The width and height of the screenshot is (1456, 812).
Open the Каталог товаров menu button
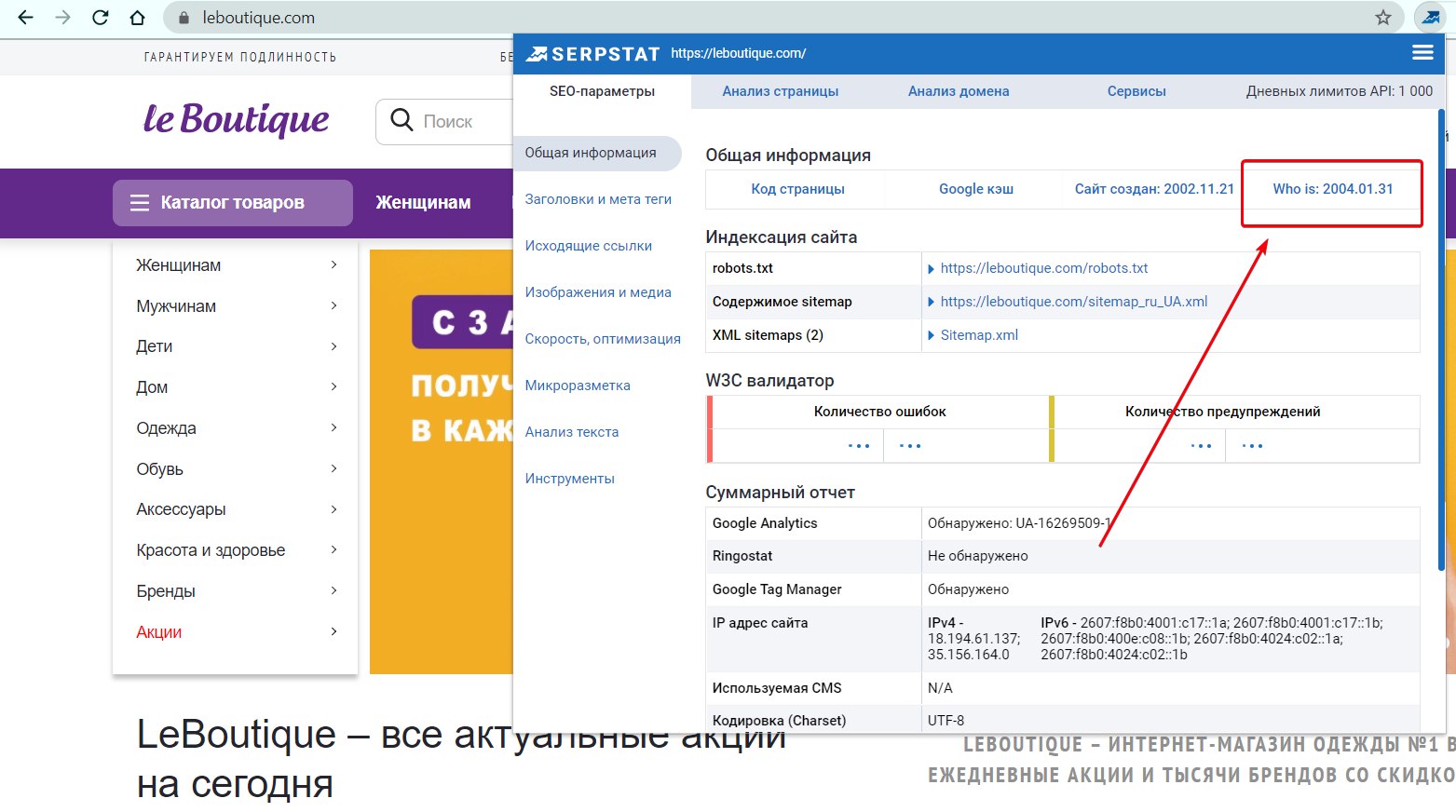pyautogui.click(x=233, y=202)
